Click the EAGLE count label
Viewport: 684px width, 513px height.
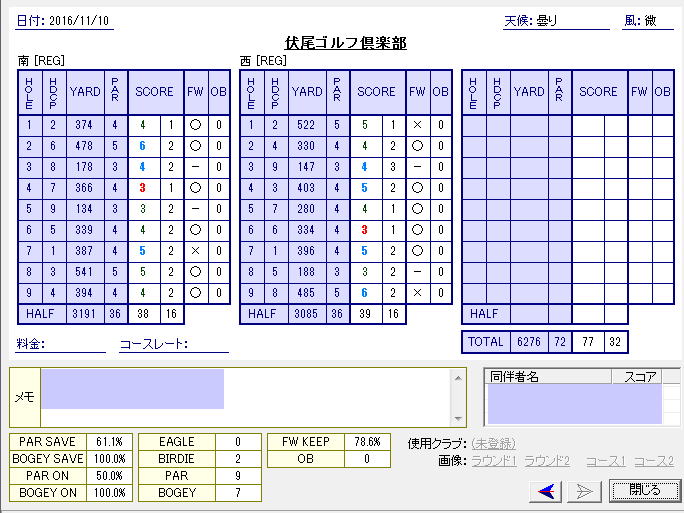(x=177, y=442)
